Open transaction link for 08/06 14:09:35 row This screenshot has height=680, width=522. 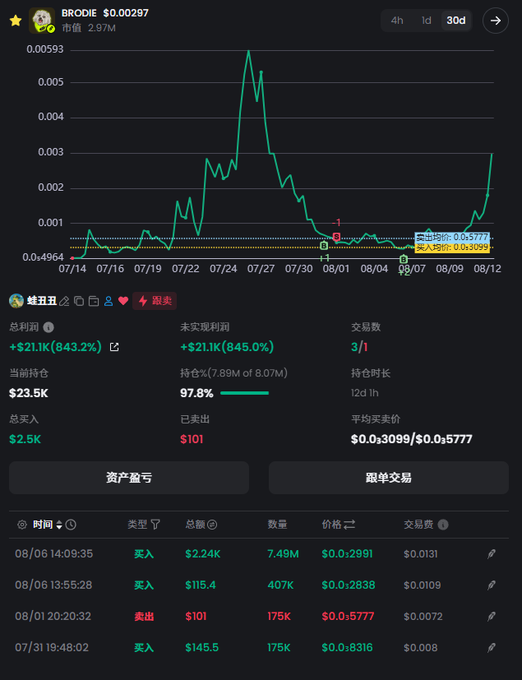point(491,554)
